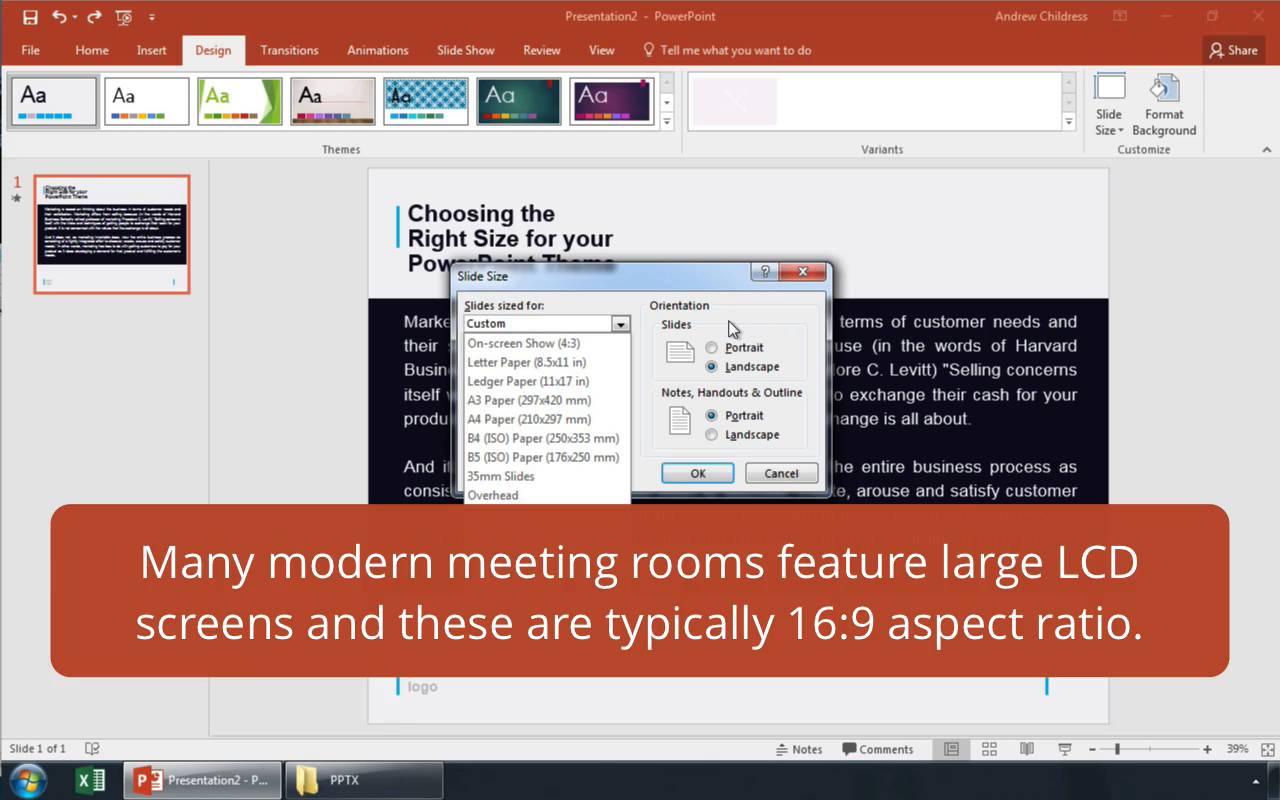Open the Windows Start menu
The width and height of the screenshot is (1280, 800).
point(27,780)
